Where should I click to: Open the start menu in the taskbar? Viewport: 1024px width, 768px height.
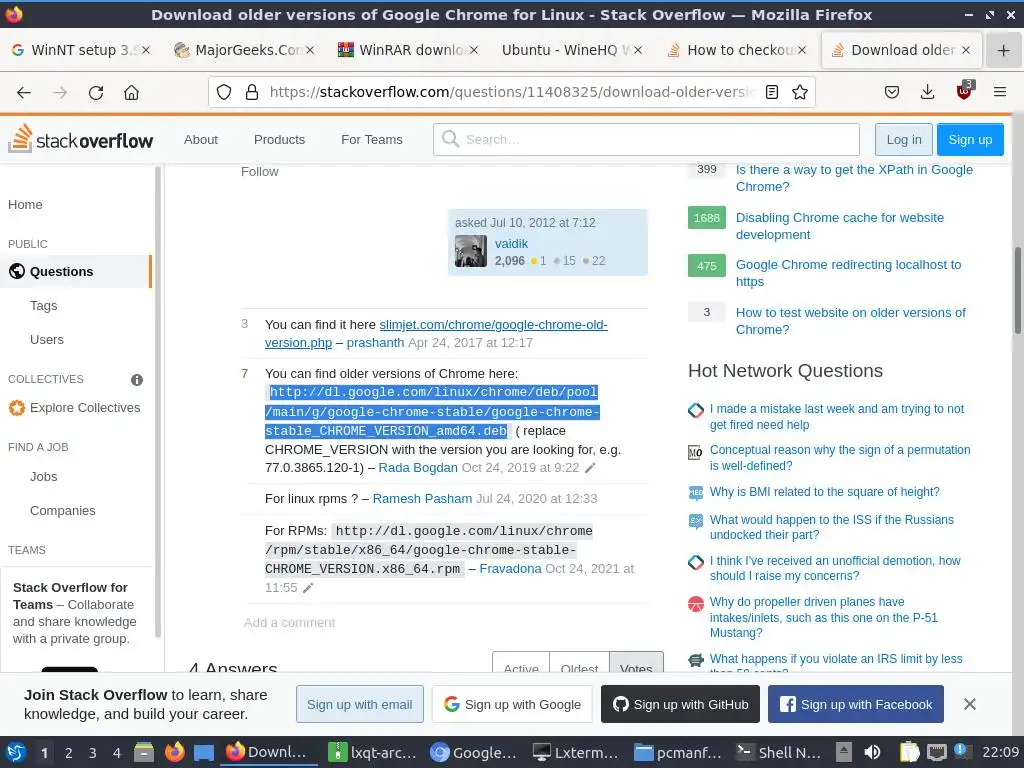(16, 752)
